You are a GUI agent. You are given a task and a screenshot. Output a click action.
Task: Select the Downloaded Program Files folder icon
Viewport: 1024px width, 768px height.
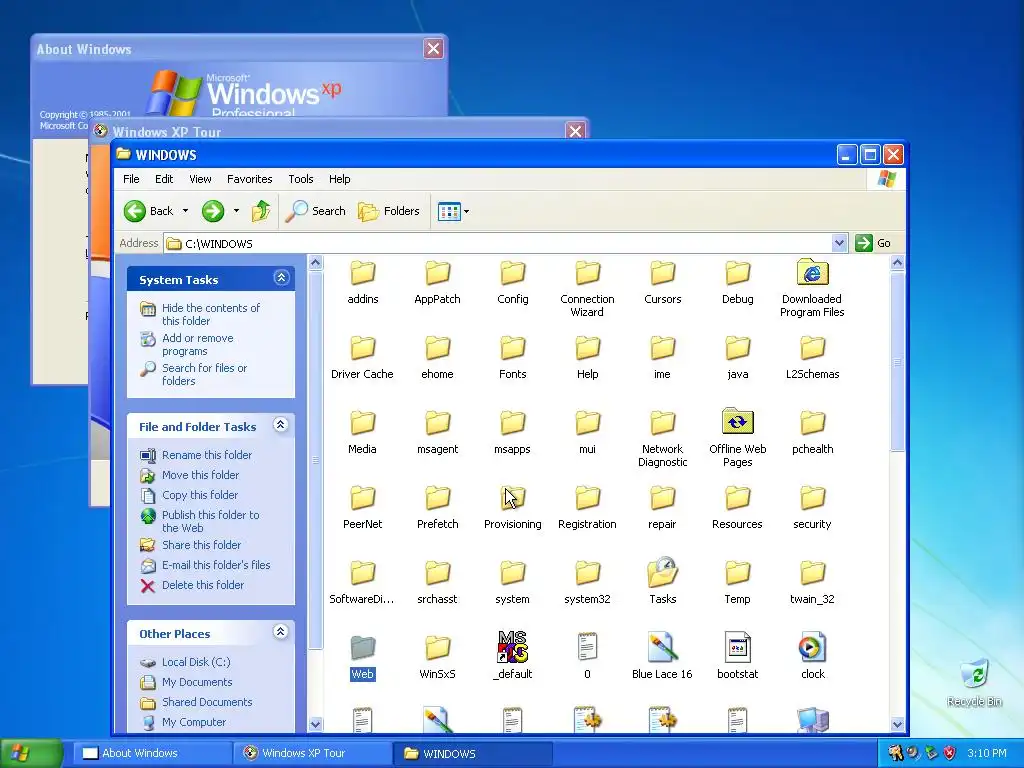coord(812,273)
